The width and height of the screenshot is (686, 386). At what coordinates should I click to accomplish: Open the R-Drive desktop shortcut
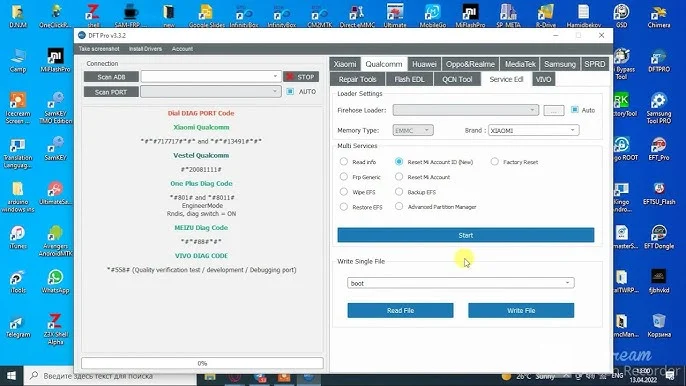point(546,15)
